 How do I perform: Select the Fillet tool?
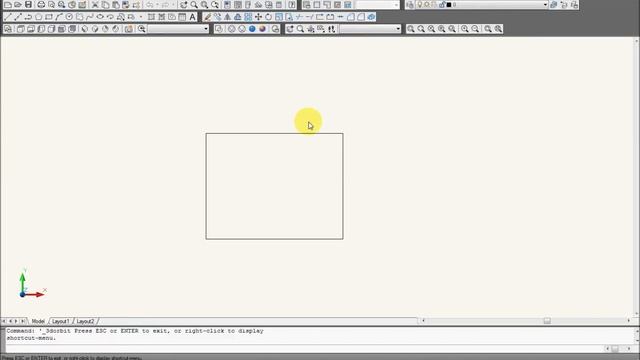pos(361,17)
